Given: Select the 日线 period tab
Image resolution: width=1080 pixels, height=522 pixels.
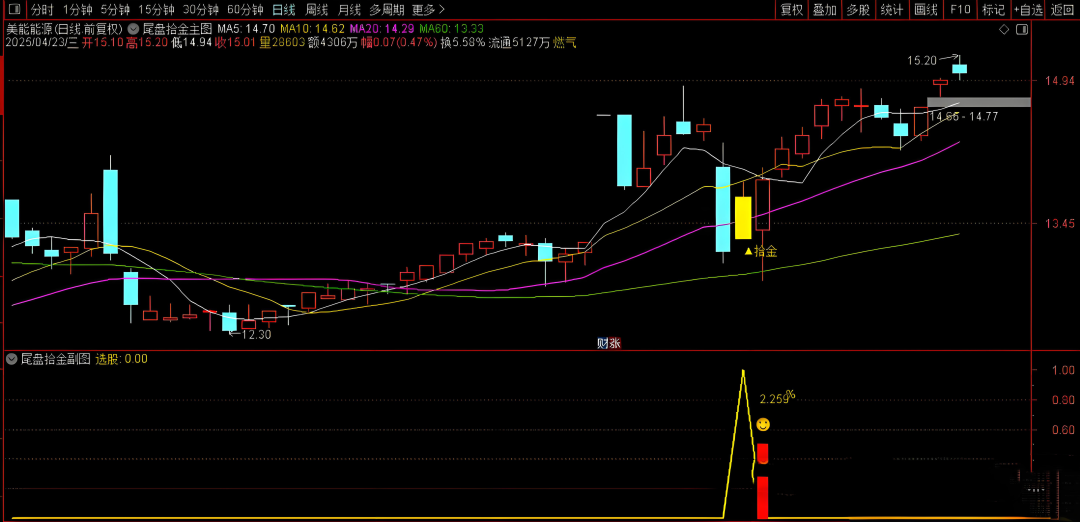Looking at the screenshot, I should (x=284, y=10).
